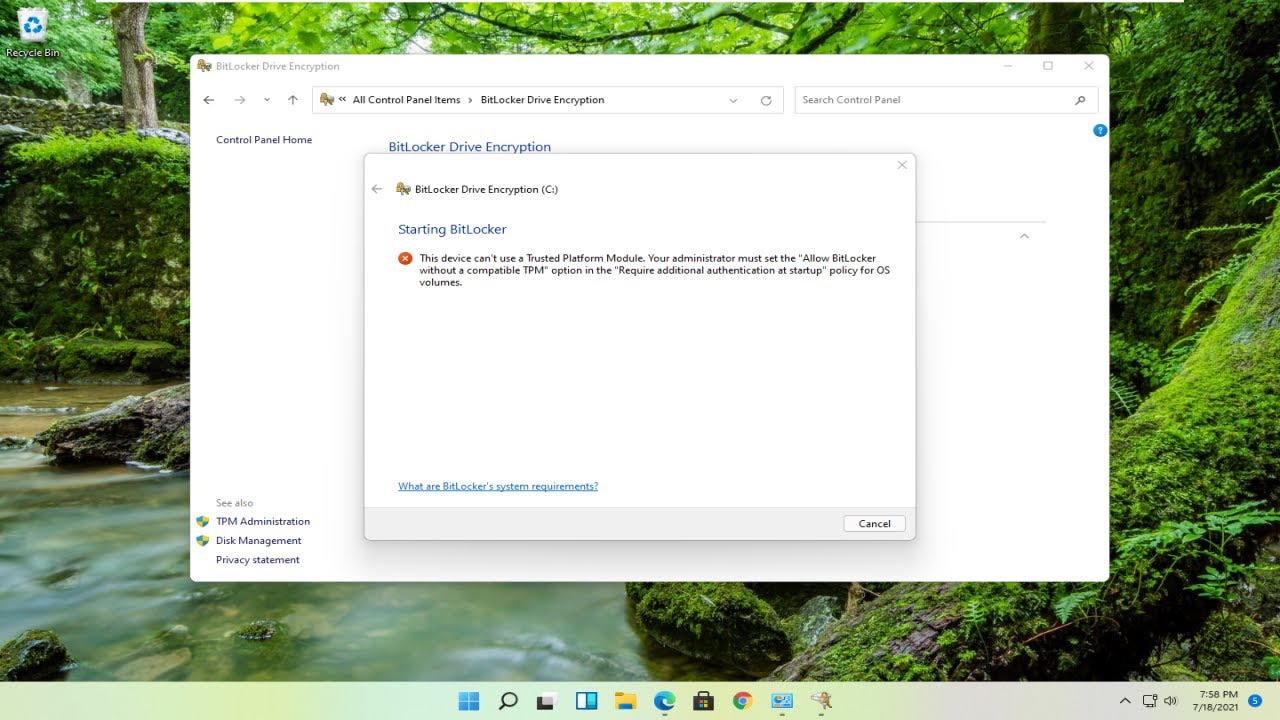
Task: Switch to Control Panel taskbar icon
Action: pos(781,701)
